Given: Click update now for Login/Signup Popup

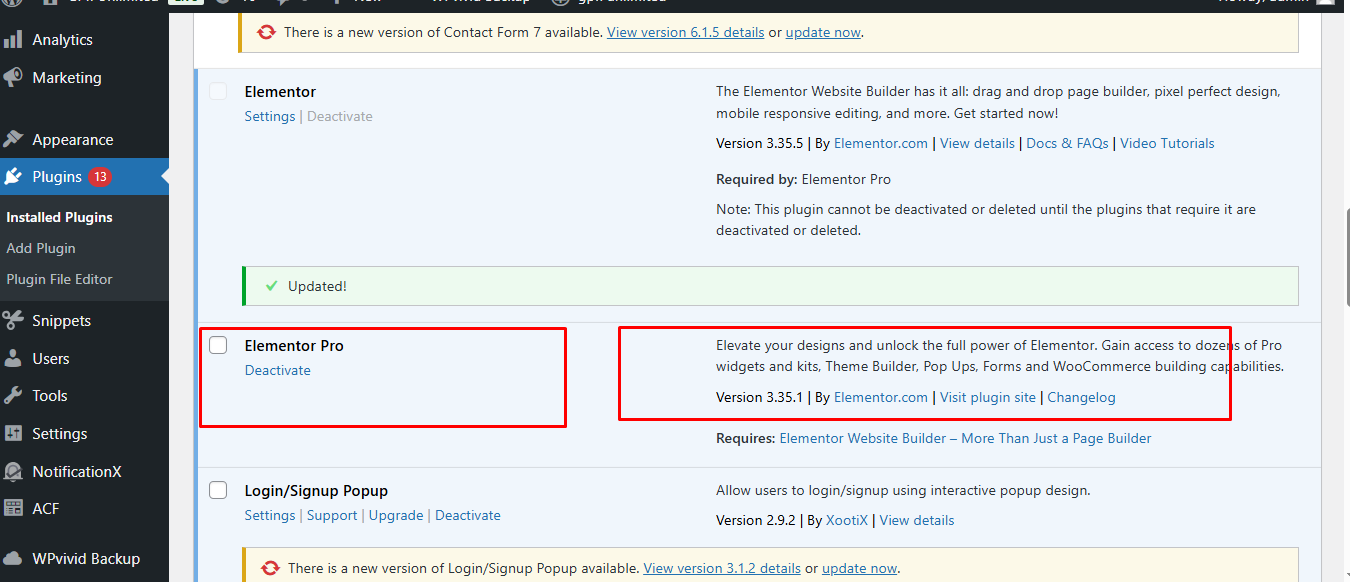Looking at the screenshot, I should point(859,568).
